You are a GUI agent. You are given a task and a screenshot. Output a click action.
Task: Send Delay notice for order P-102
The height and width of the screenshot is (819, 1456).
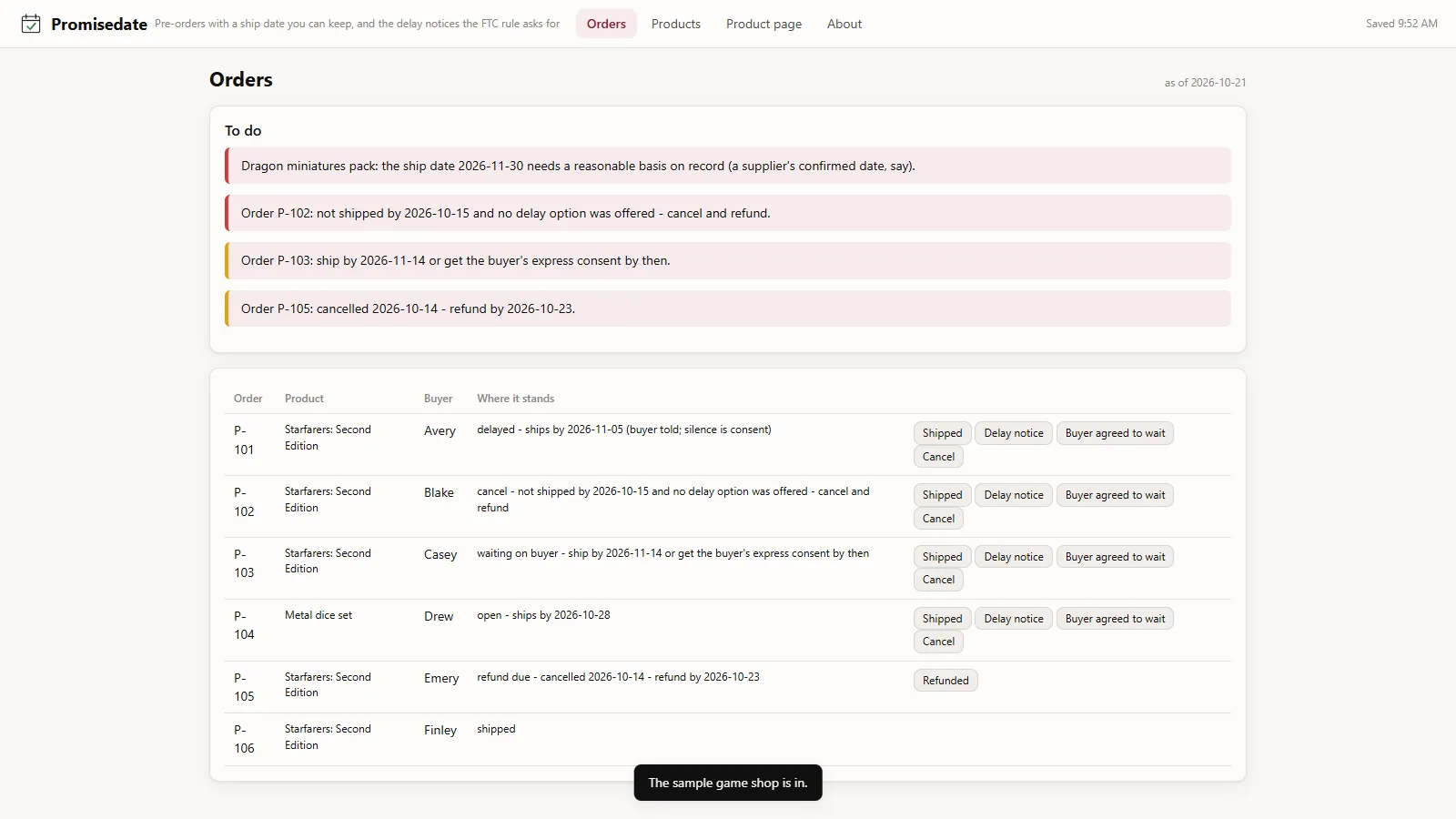click(1014, 495)
